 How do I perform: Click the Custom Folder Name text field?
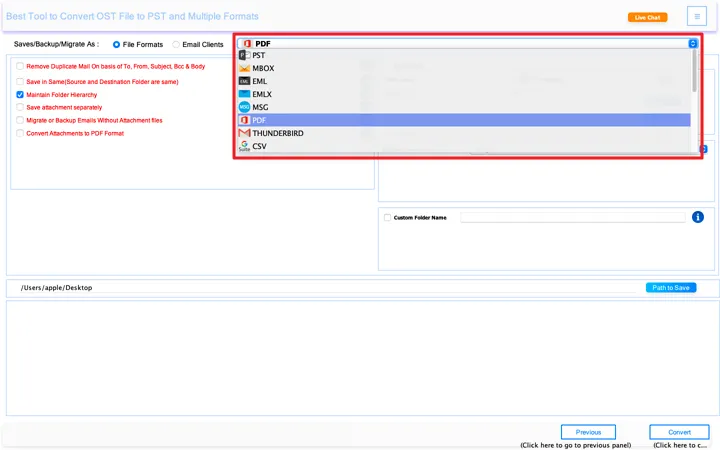tap(572, 217)
